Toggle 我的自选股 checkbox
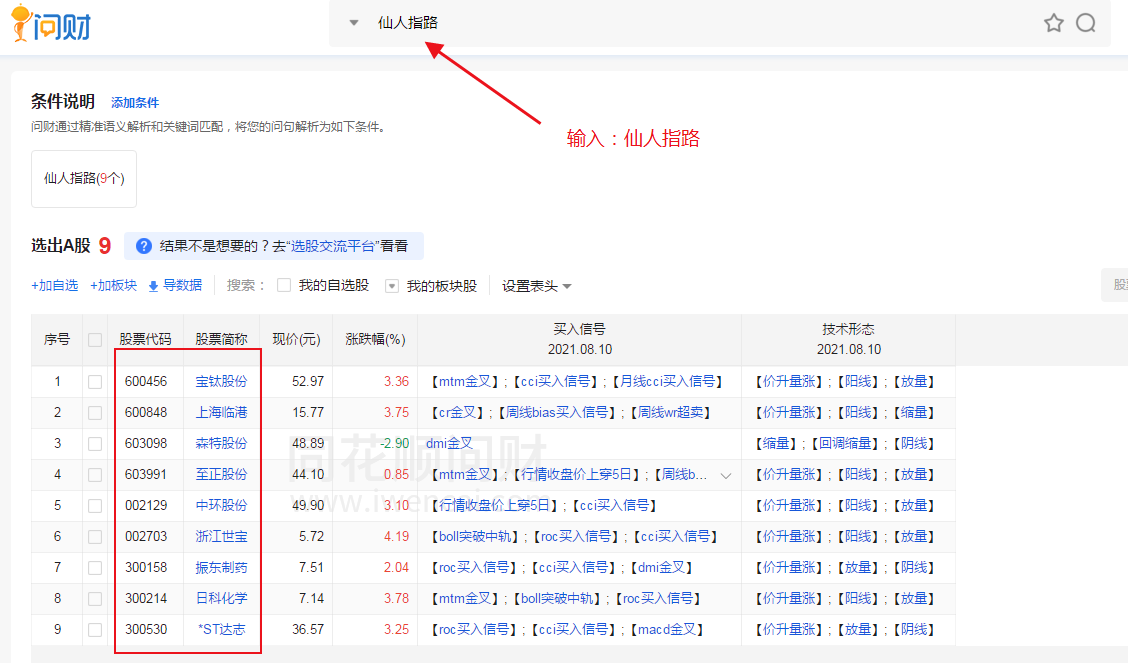The height and width of the screenshot is (663, 1128). [284, 285]
